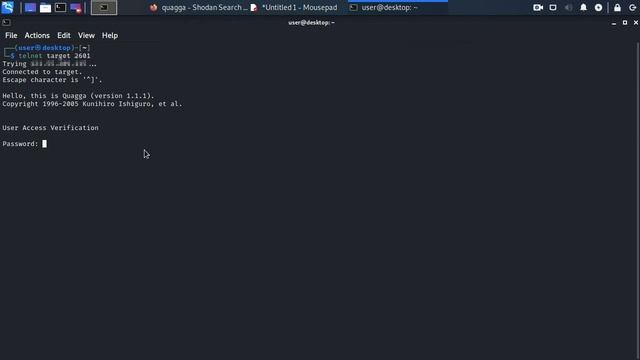Click the display tray icon
The width and height of the screenshot is (640, 360).
(553, 7)
